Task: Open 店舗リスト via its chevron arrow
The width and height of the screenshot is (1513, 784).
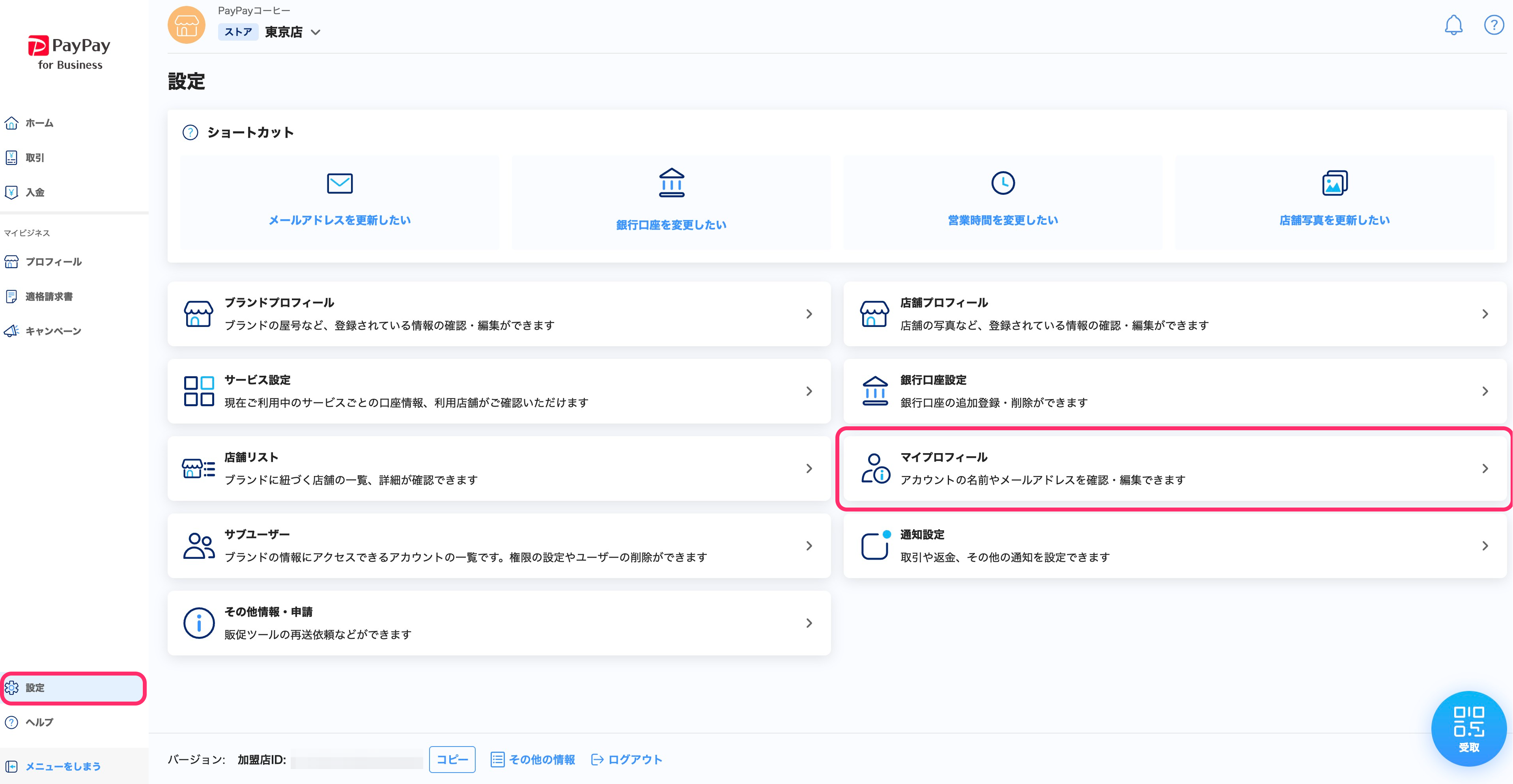Action: click(809, 468)
